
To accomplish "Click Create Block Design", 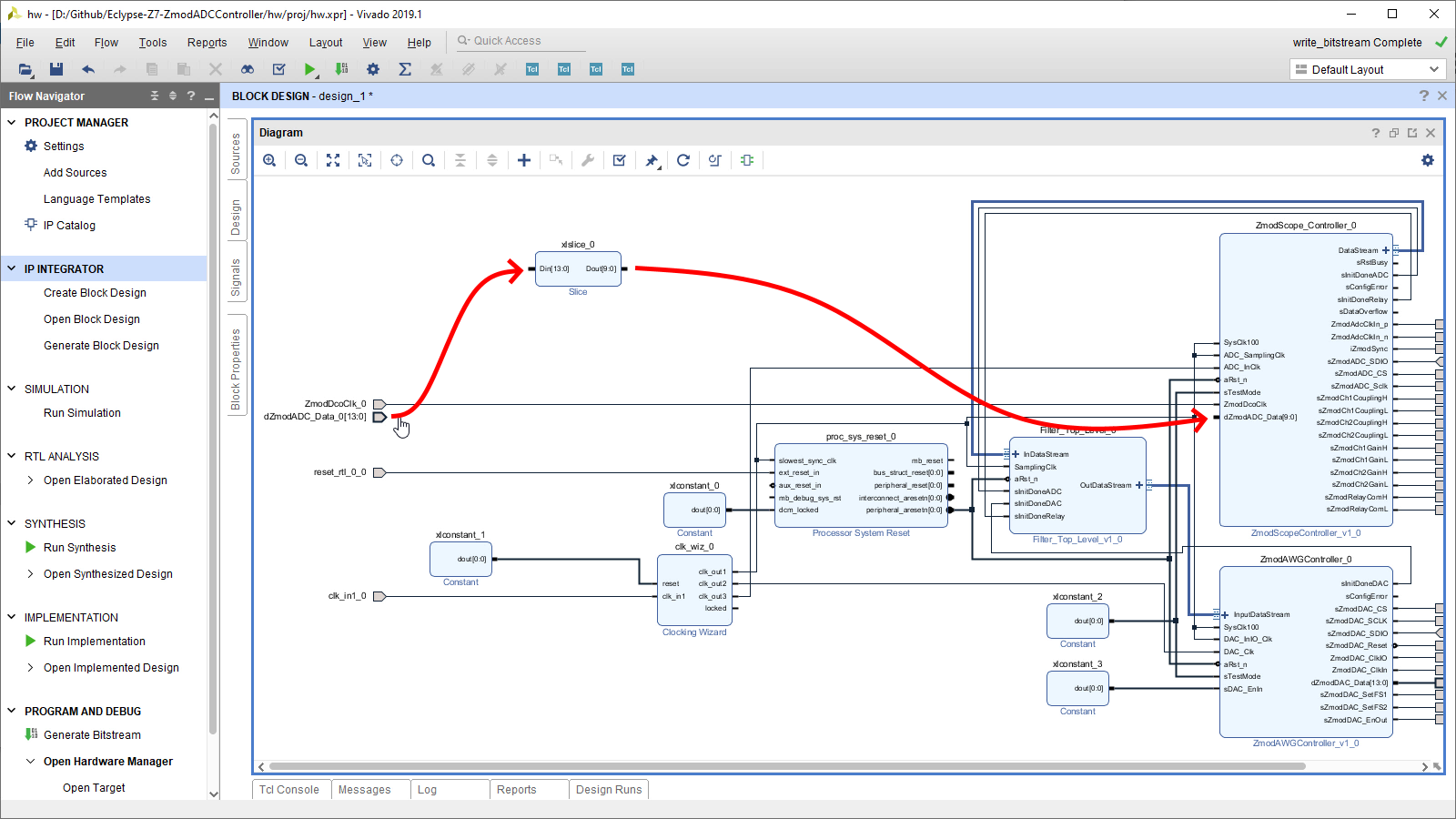I will (95, 293).
